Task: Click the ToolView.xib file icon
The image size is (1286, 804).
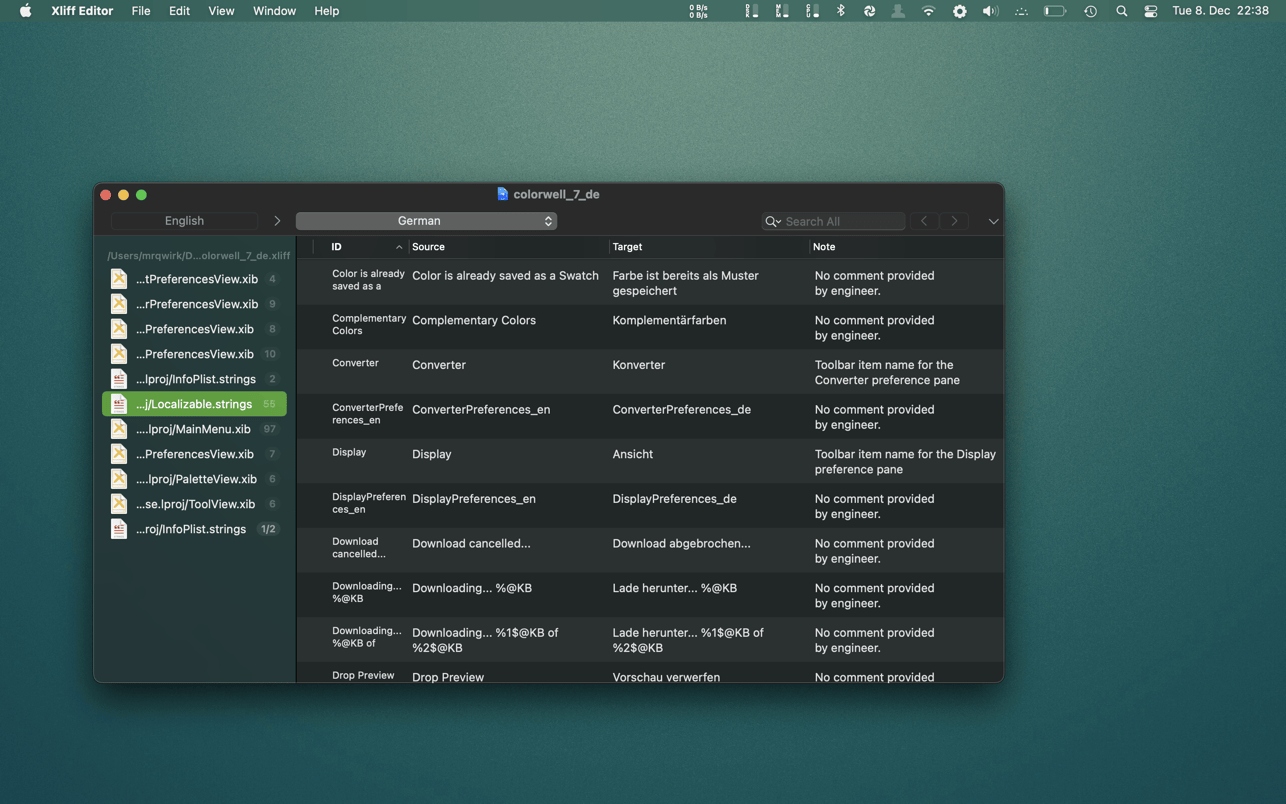Action: [x=119, y=504]
